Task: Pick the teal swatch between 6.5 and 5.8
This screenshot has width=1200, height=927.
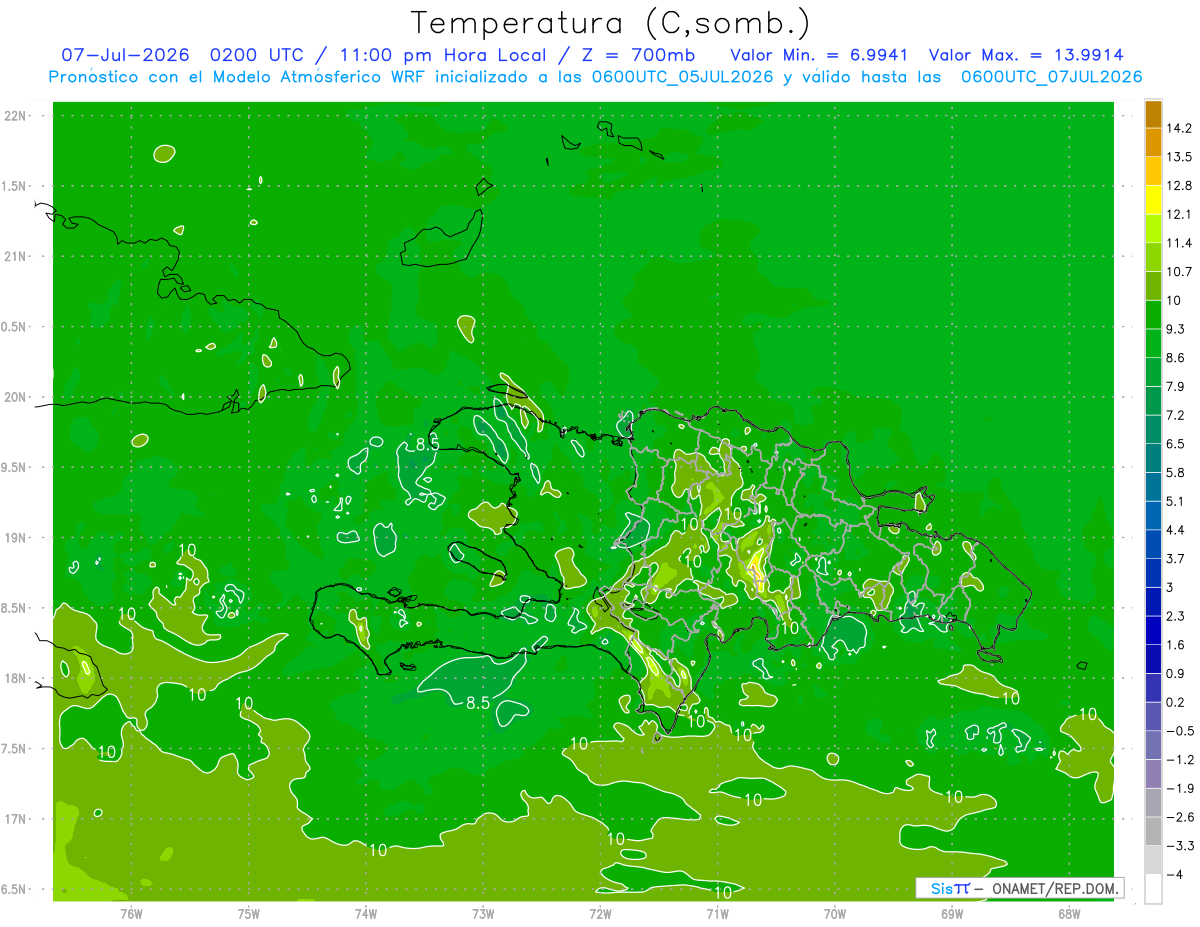Action: point(1153,458)
